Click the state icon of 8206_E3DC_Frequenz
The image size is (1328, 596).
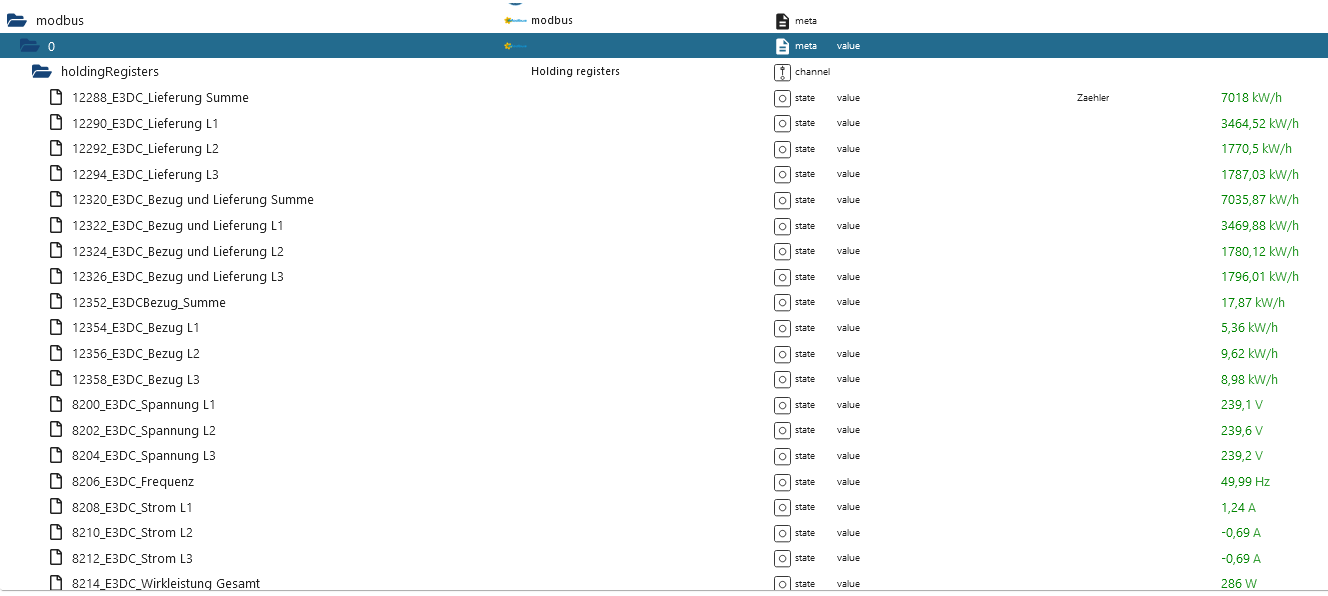pos(782,481)
